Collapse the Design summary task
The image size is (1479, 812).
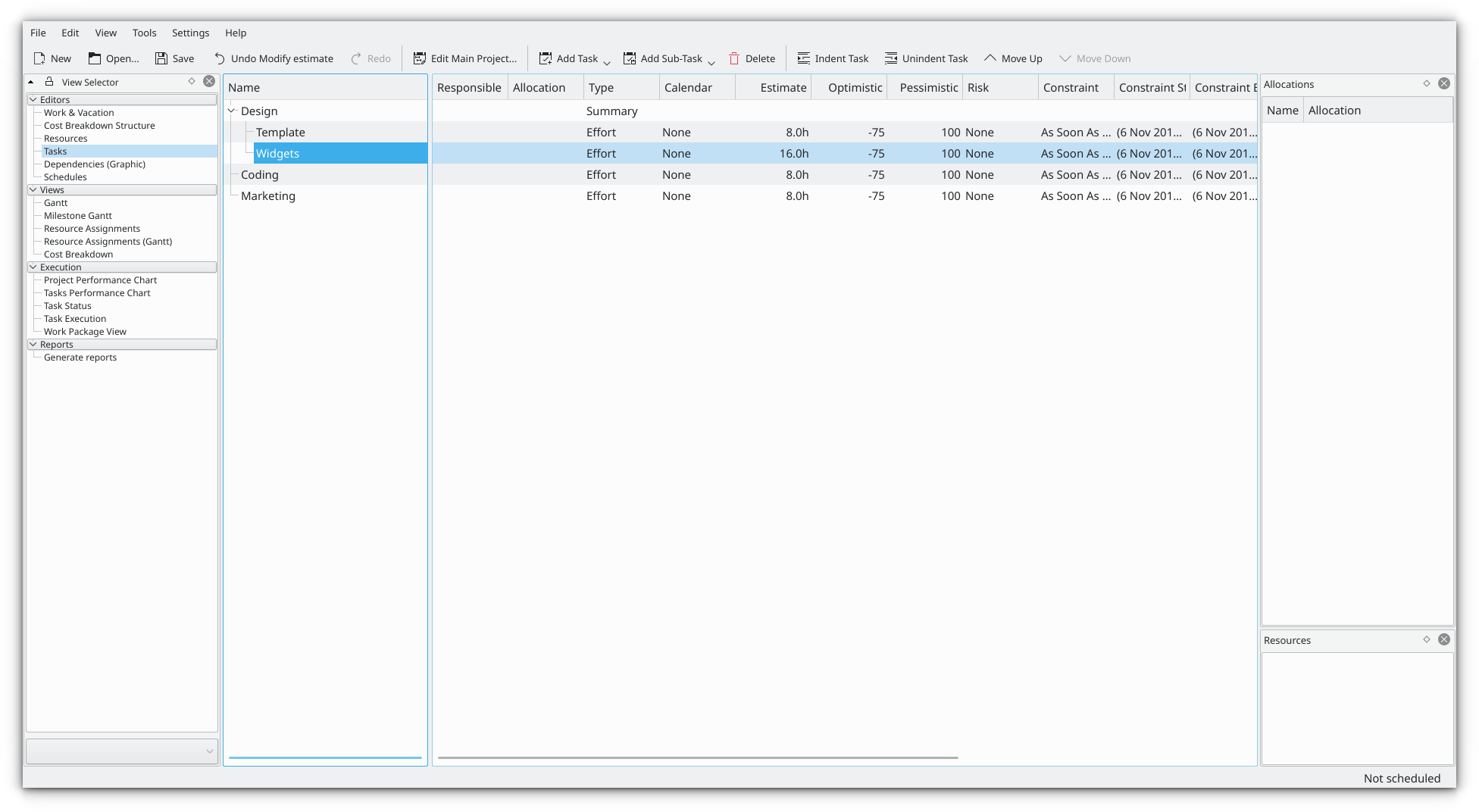231,111
